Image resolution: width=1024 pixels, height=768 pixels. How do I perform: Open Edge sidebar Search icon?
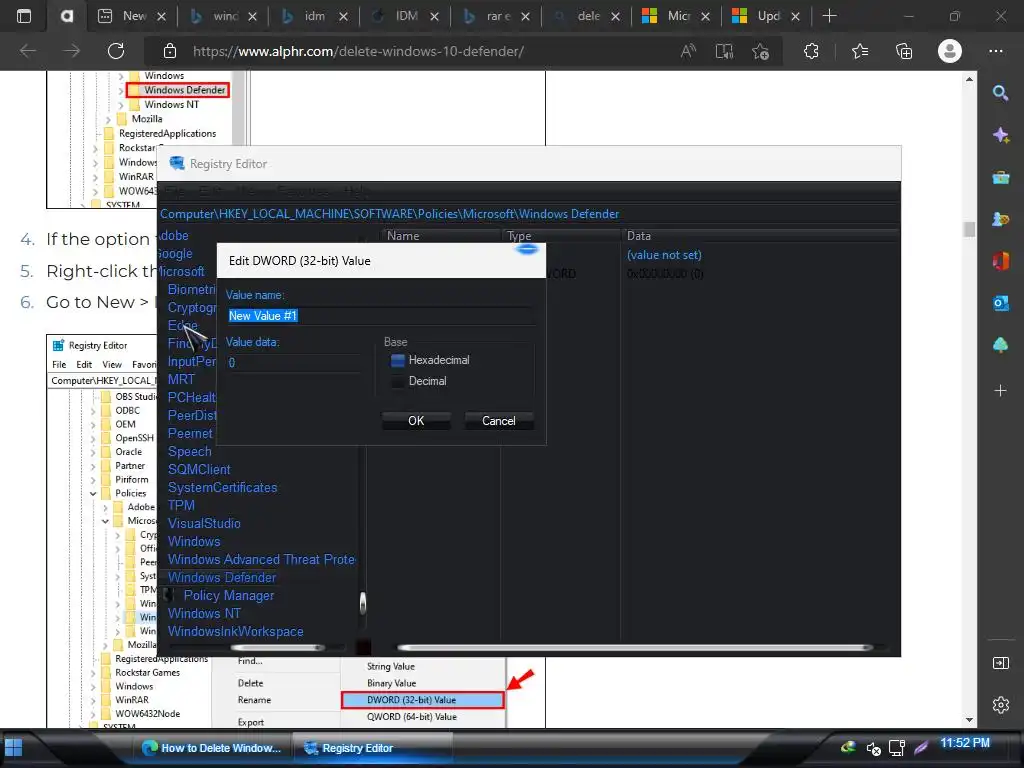[1000, 93]
